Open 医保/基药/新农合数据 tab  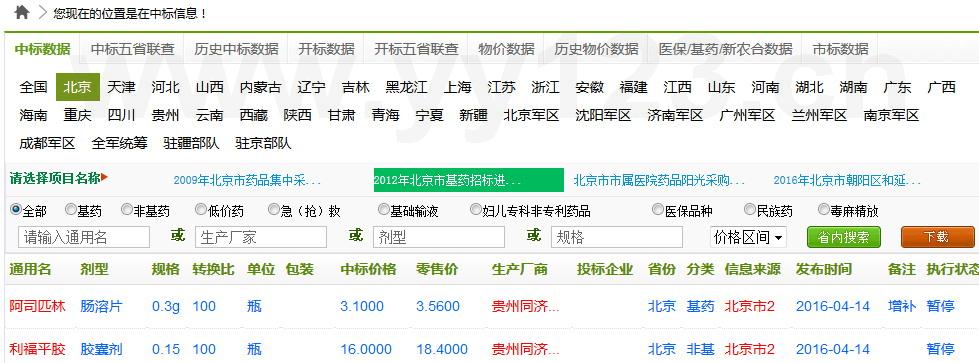click(726, 49)
